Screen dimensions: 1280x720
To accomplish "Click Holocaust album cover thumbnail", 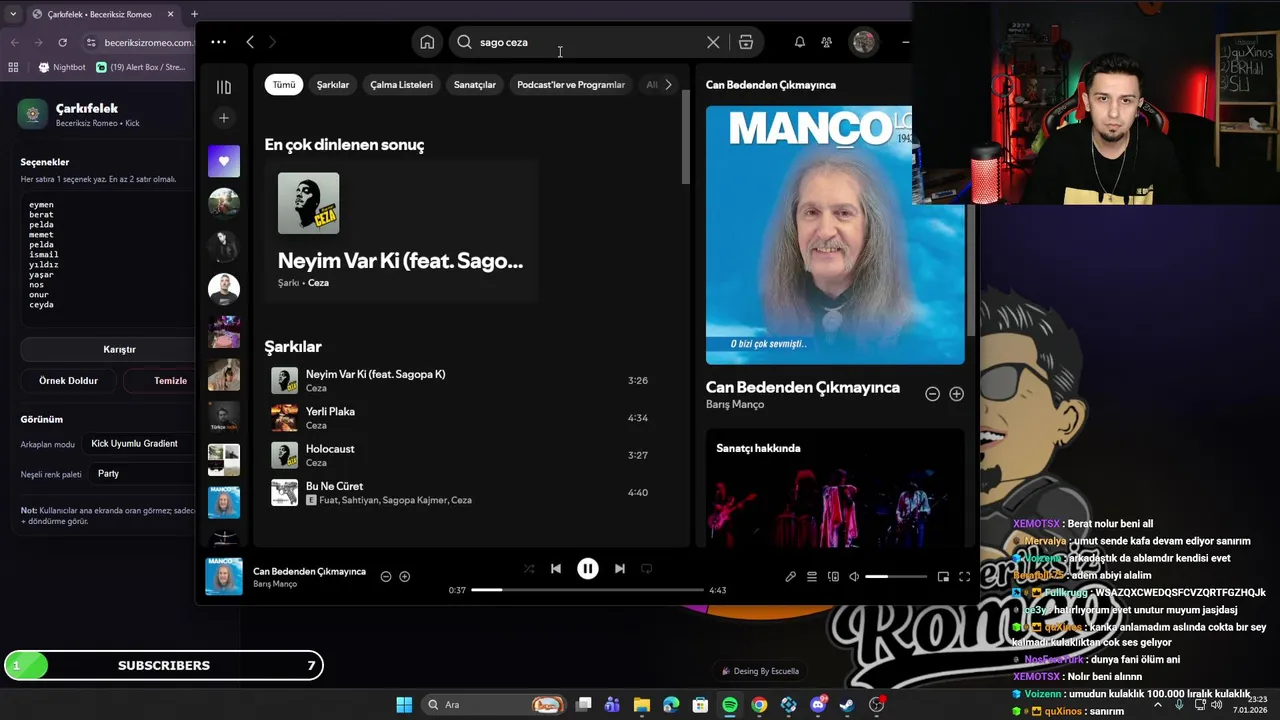I will click(285, 455).
